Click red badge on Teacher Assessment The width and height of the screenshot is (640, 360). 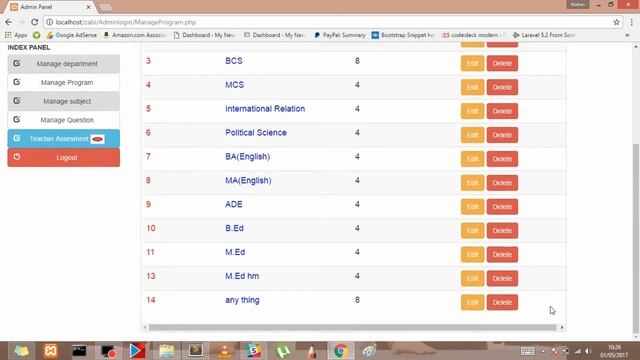[x=98, y=139]
